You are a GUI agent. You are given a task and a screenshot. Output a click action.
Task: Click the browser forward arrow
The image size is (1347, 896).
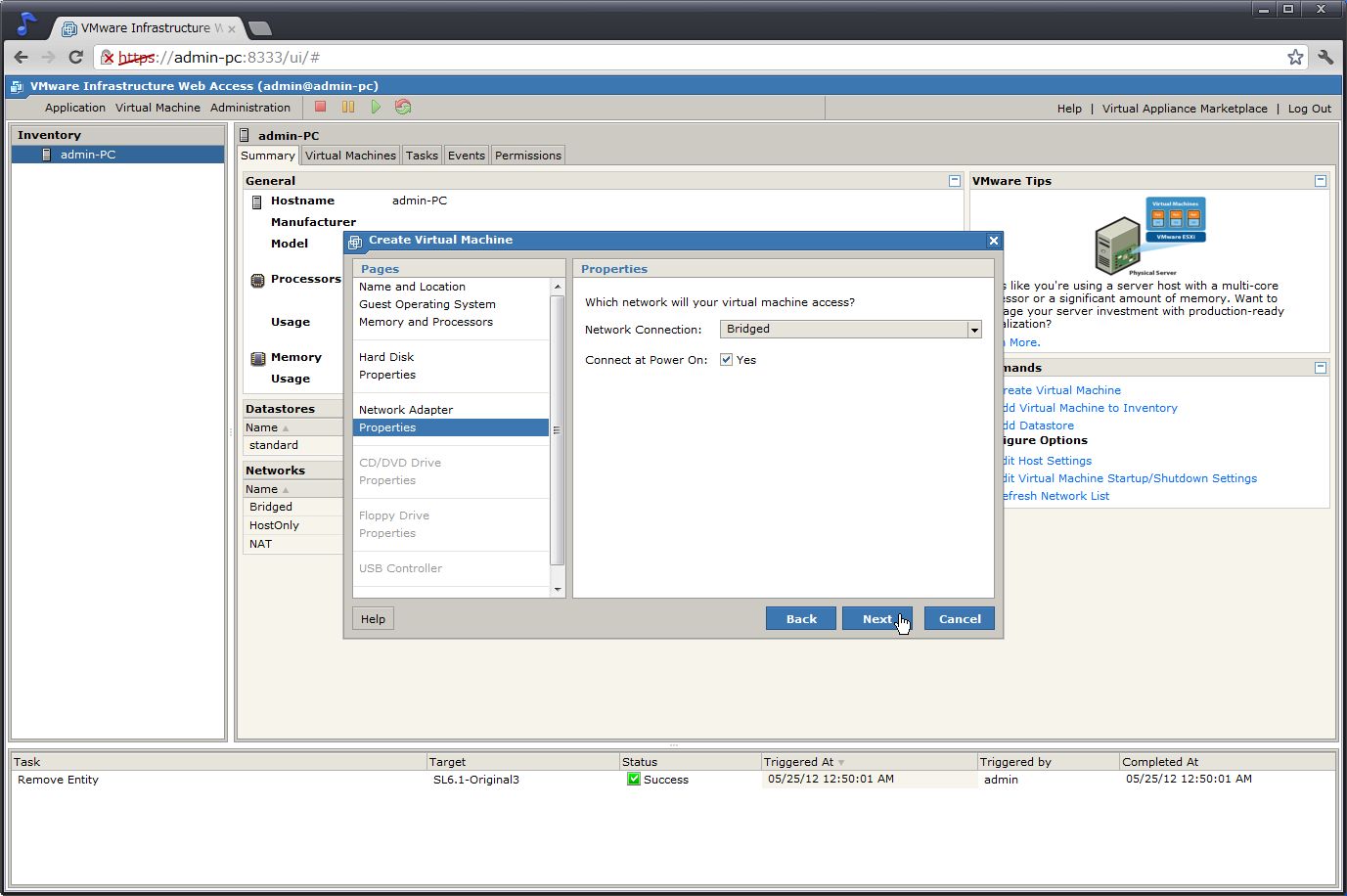click(x=49, y=57)
